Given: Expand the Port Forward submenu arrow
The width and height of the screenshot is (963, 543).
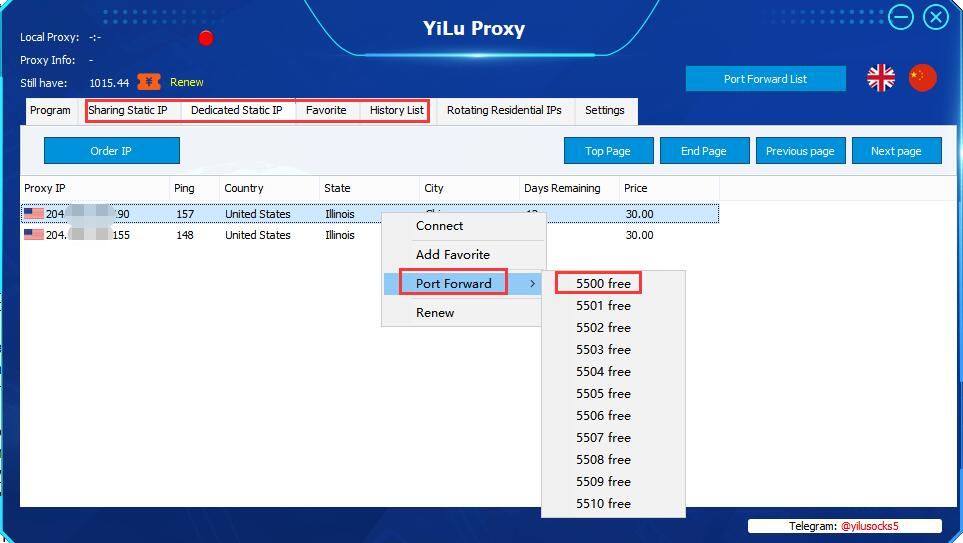Looking at the screenshot, I should pos(532,284).
